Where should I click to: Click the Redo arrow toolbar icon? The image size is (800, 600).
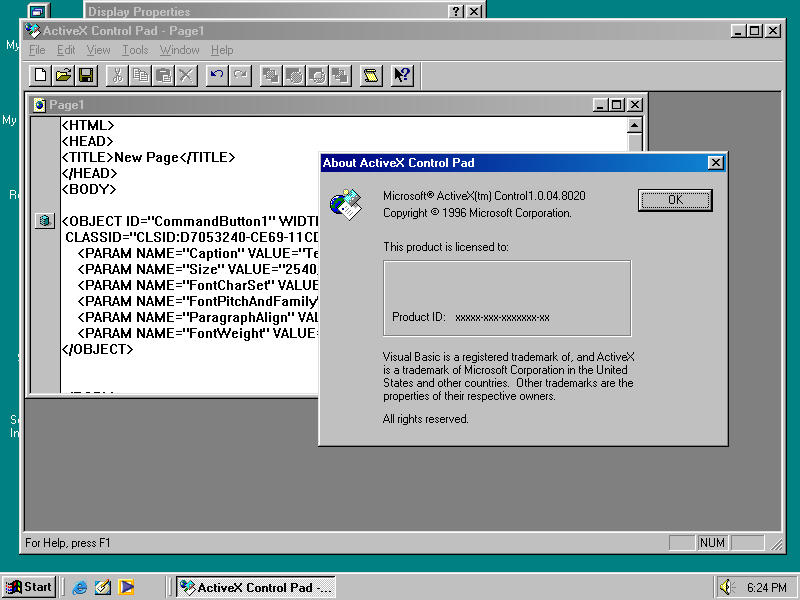pos(240,76)
